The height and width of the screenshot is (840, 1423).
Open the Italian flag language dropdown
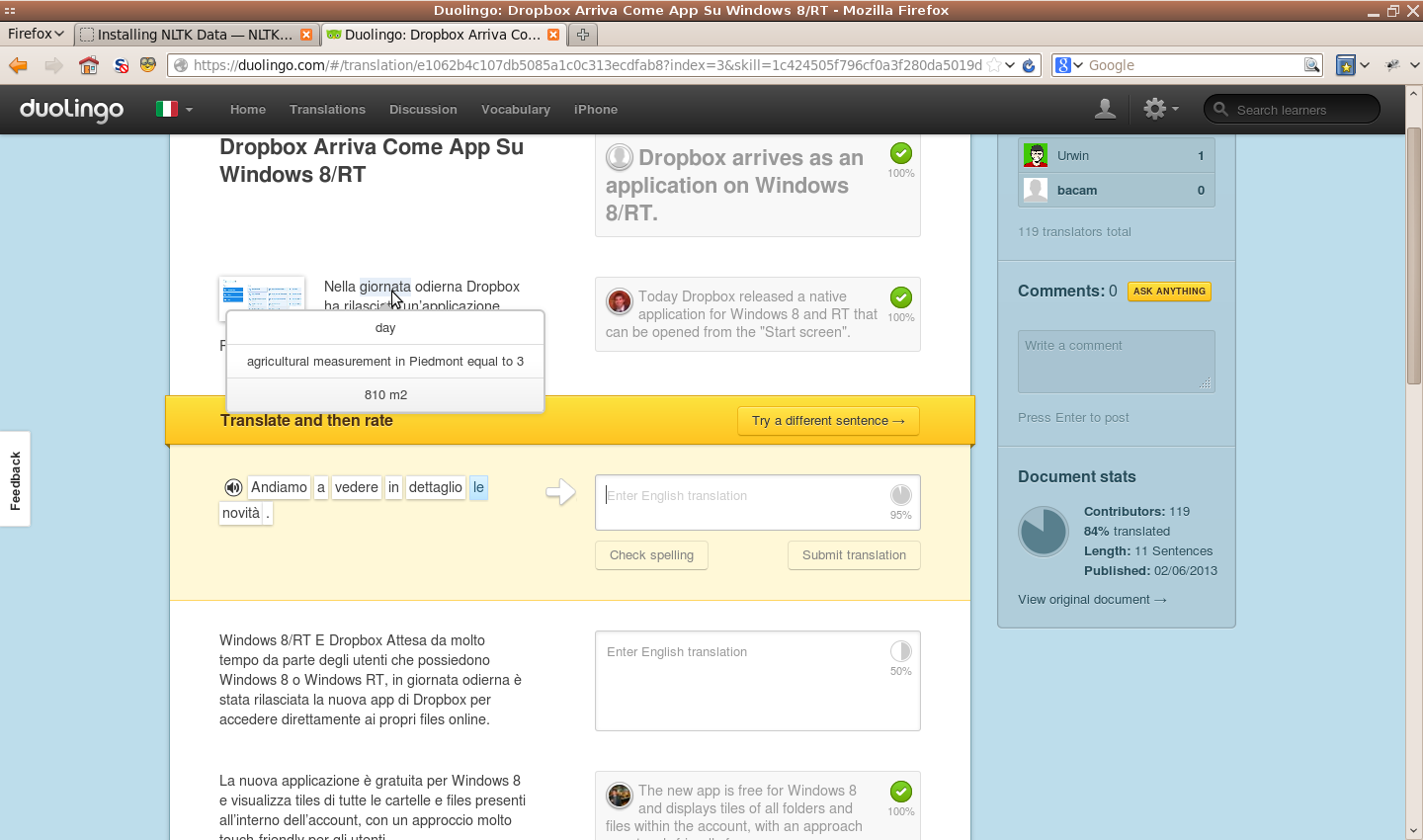tap(174, 109)
